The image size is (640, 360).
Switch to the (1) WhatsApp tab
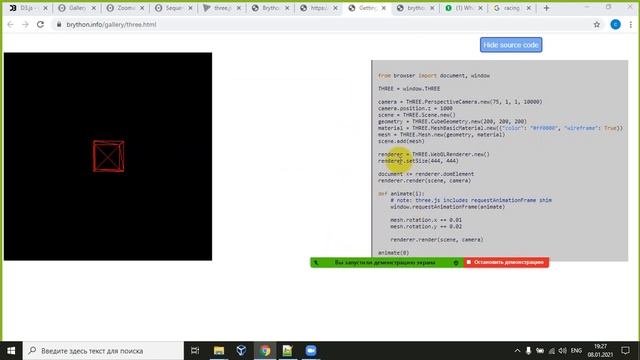pos(463,8)
